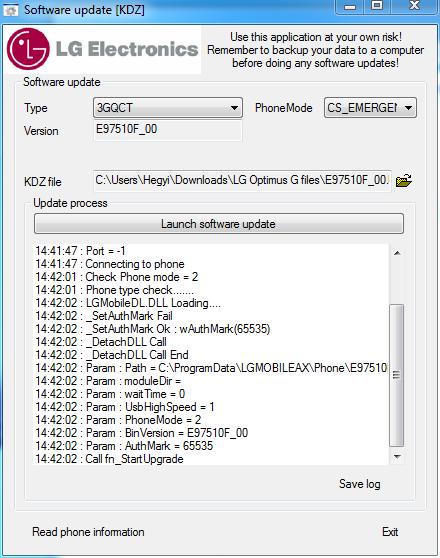Close the Software update window
Viewport: 440px width, 558px height.
tap(414, 6)
